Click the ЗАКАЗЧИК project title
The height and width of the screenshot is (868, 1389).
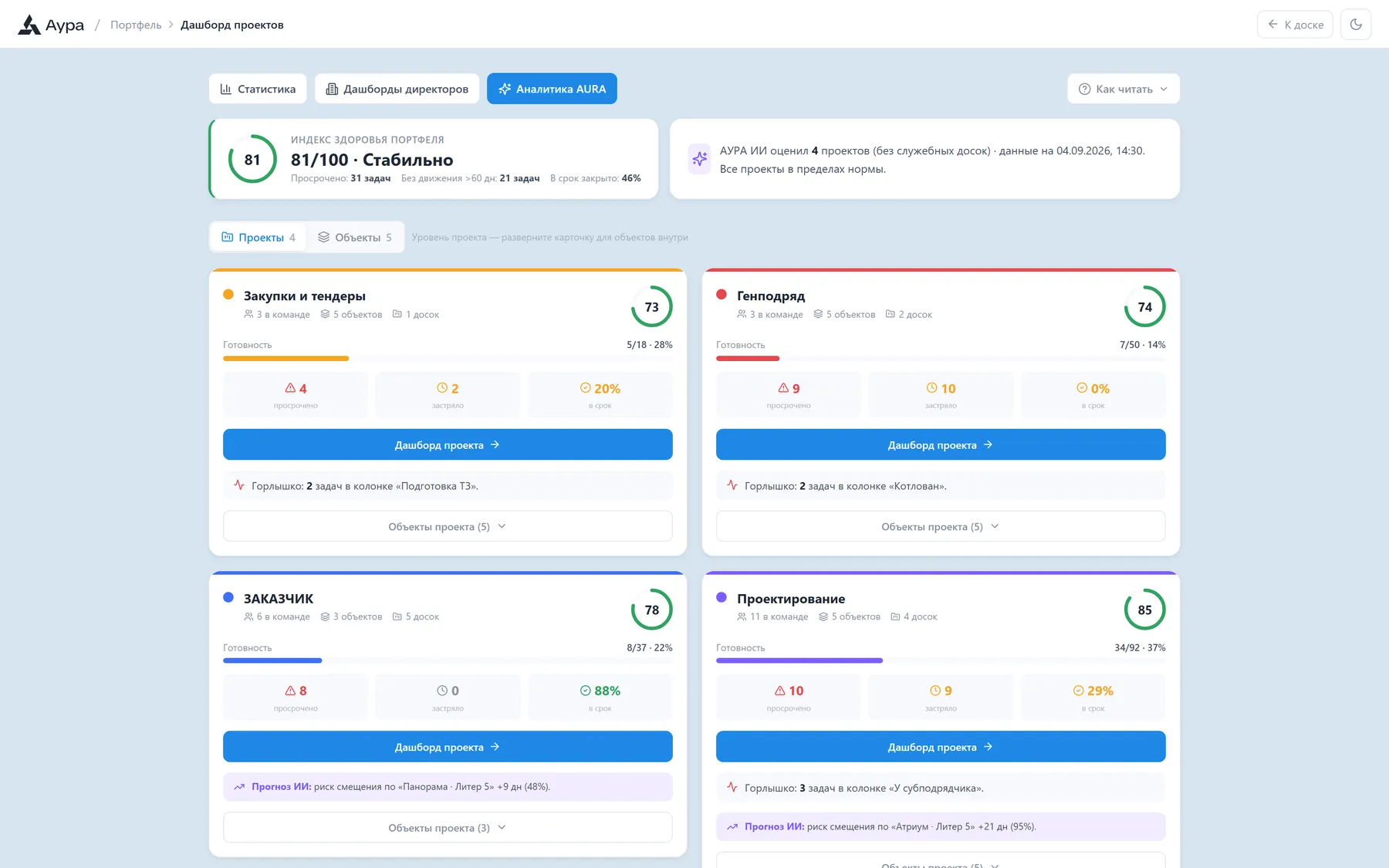(279, 599)
